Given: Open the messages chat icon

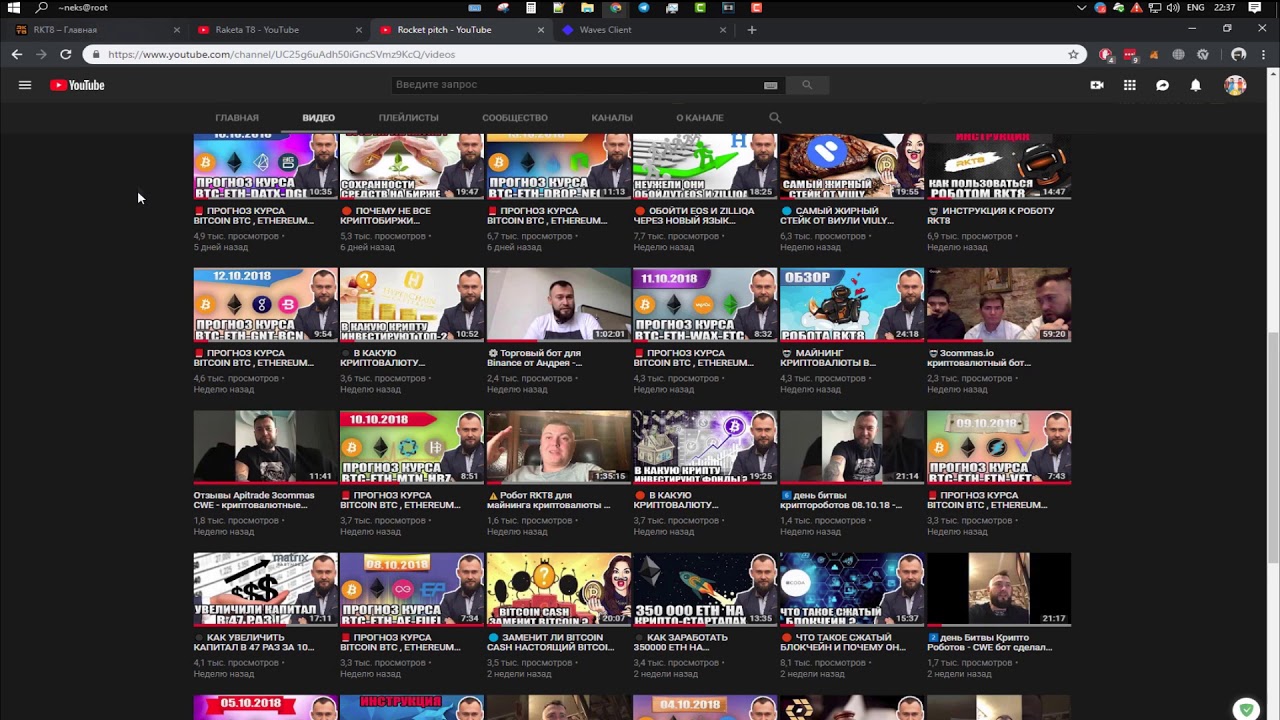Looking at the screenshot, I should 1162,85.
